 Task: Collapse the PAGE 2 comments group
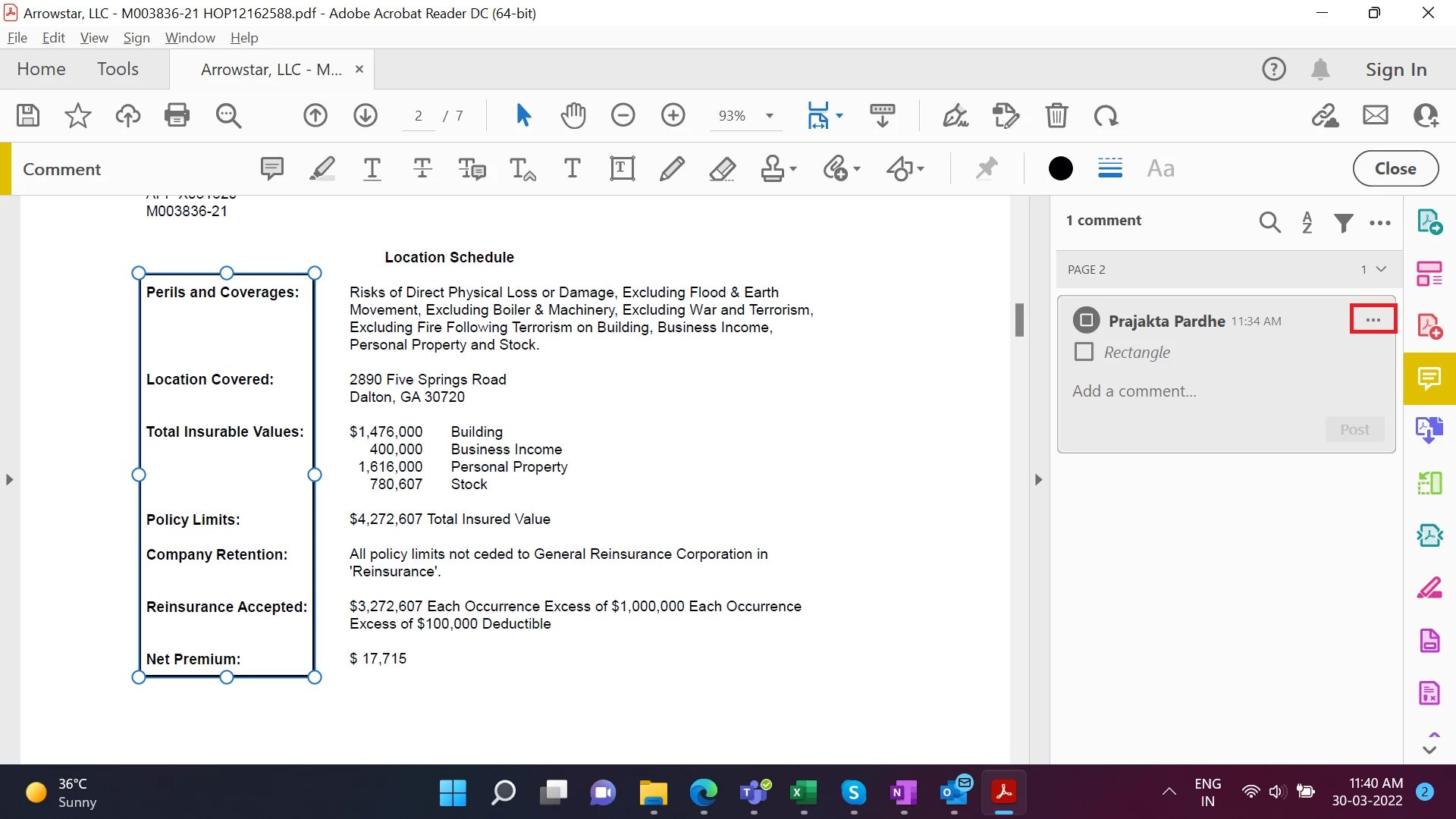coord(1381,269)
